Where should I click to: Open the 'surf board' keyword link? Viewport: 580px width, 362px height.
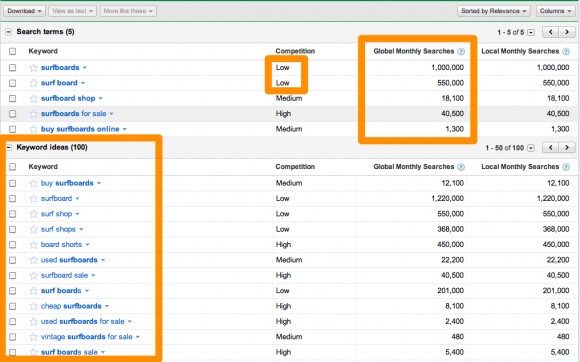[x=59, y=83]
